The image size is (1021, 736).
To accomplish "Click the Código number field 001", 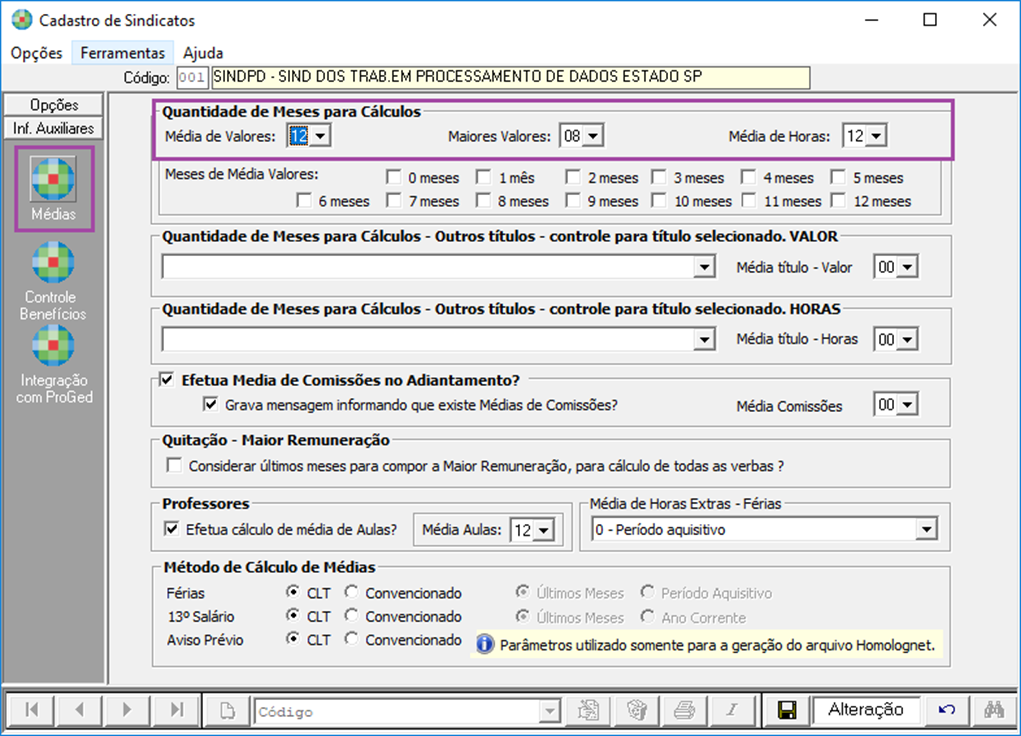I will tap(192, 78).
